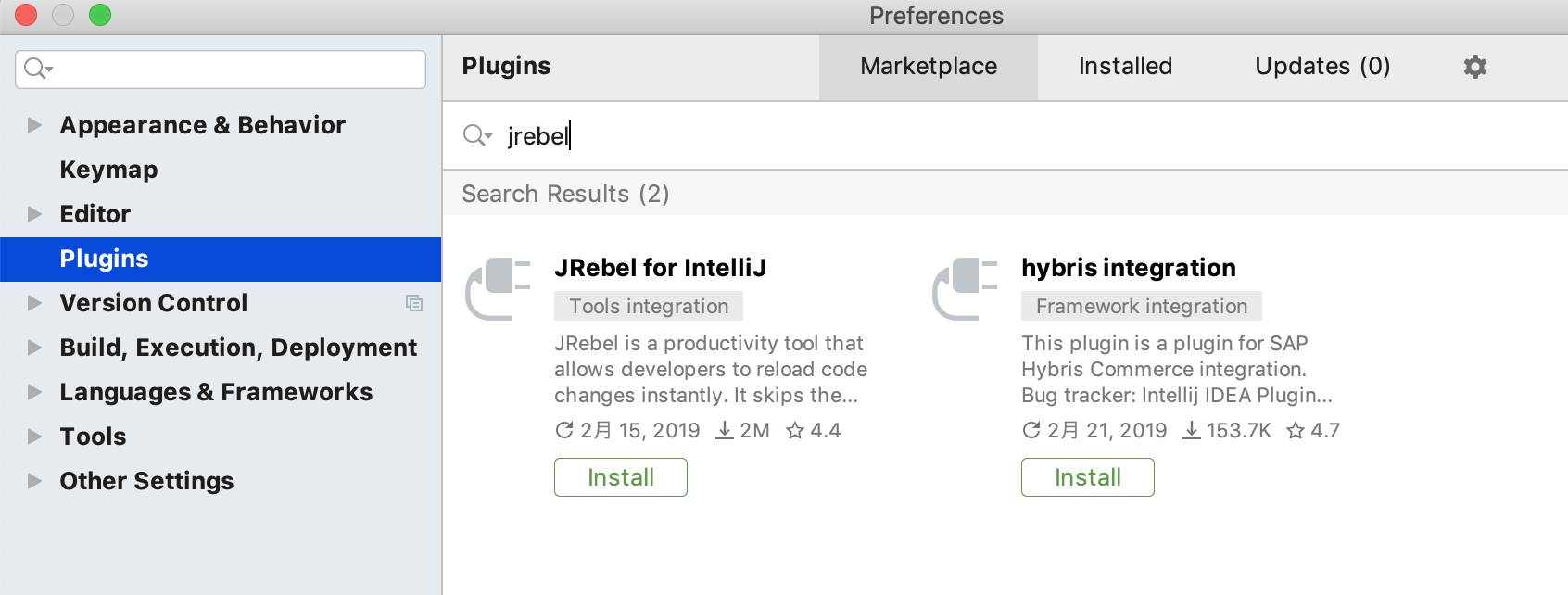Screen dimensions: 1568x595
Task: Click the Search Results (2) header
Action: tap(565, 194)
